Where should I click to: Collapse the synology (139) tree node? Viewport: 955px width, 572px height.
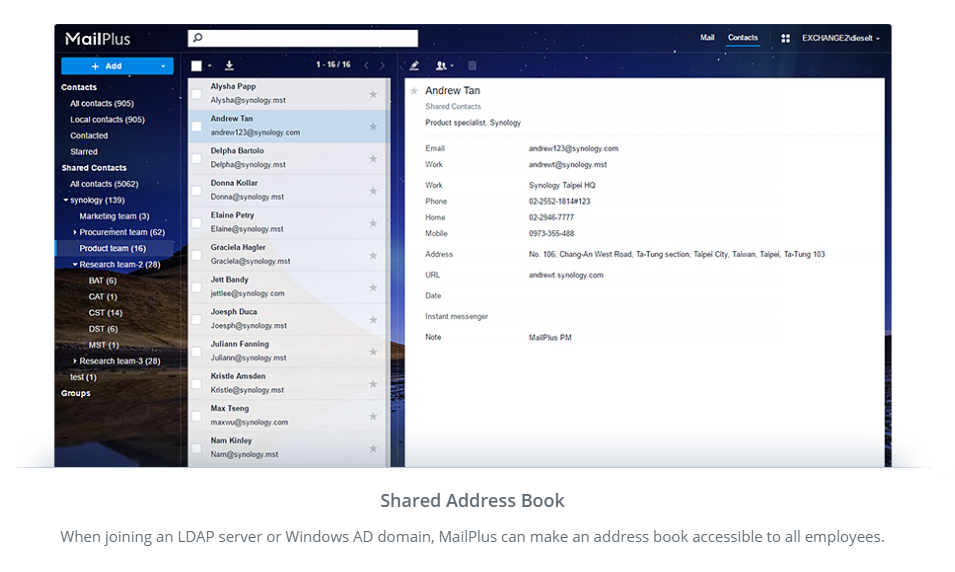[x=66, y=200]
